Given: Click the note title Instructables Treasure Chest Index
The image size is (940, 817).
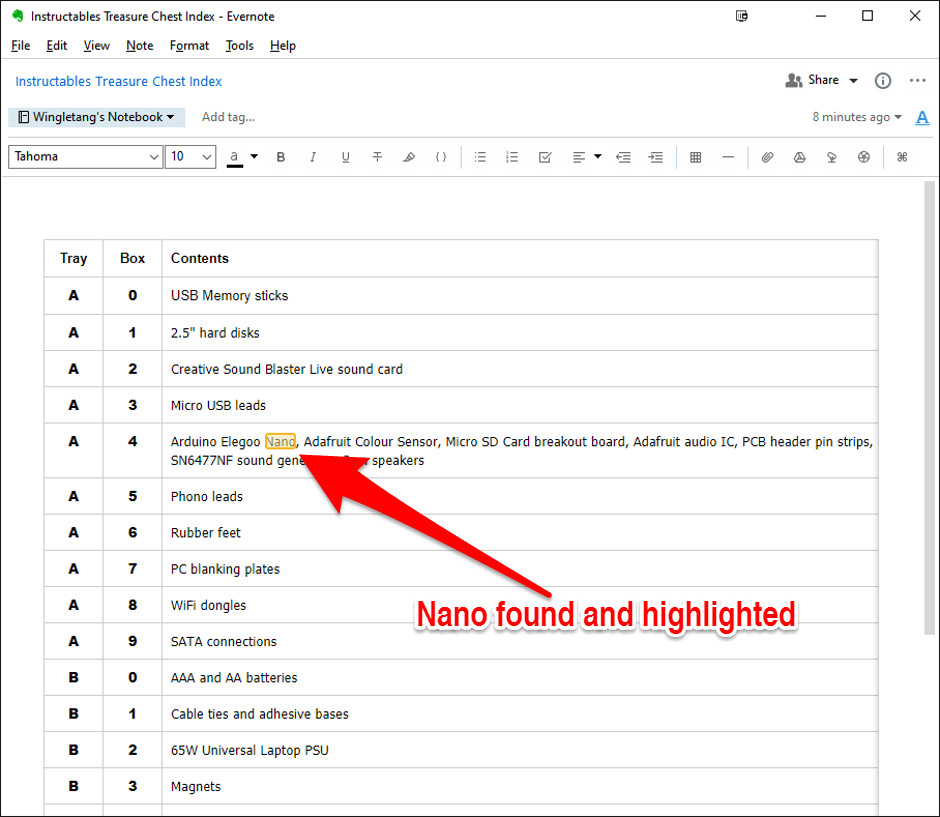Looking at the screenshot, I should point(119,82).
